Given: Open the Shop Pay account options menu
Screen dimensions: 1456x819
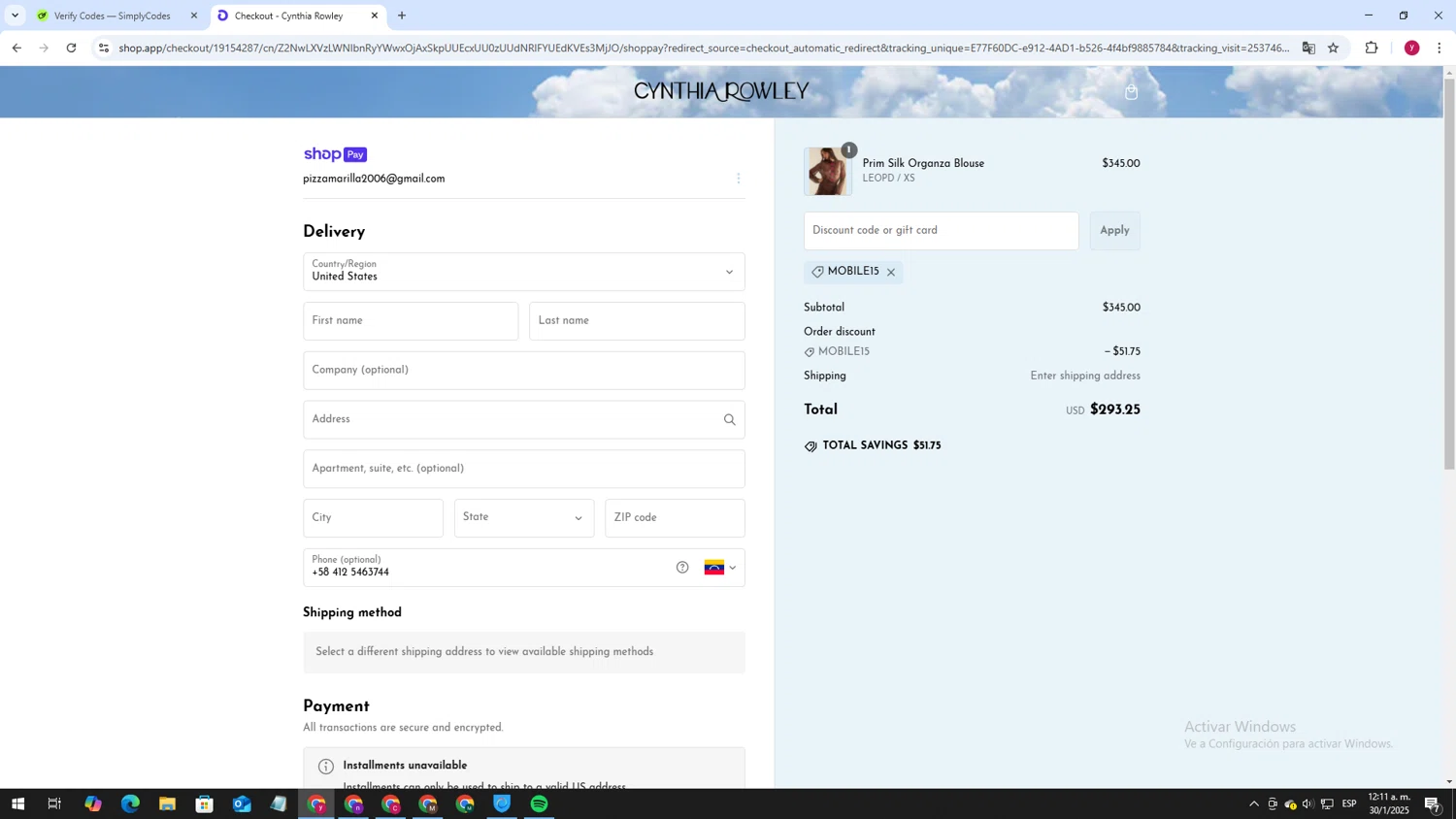Looking at the screenshot, I should [739, 179].
